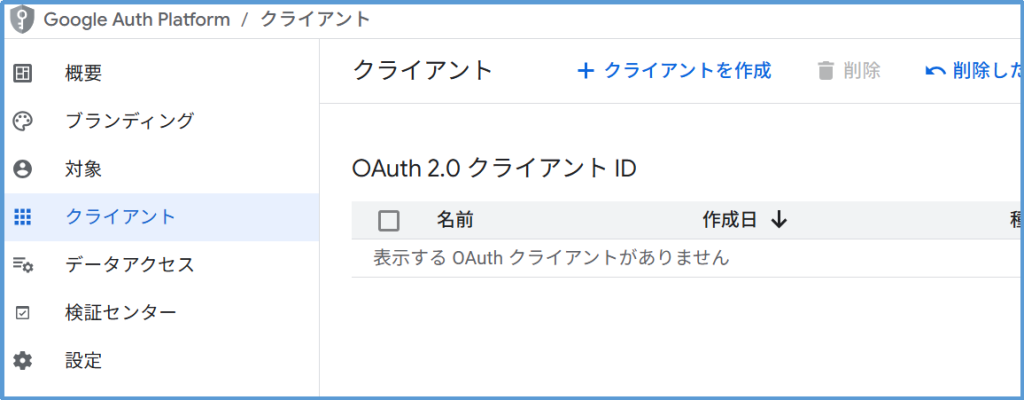The image size is (1024, 400).
Task: Click the 対象 person icon in sidebar
Action: pos(22,169)
